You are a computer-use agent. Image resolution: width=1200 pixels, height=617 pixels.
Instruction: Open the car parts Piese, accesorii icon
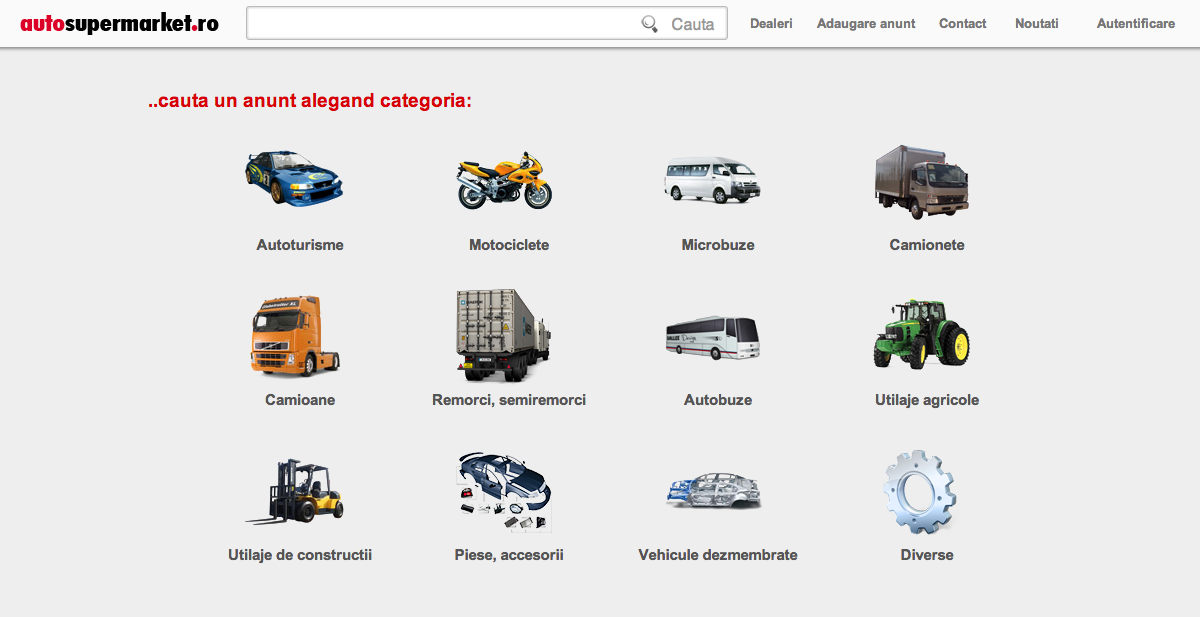tap(505, 491)
